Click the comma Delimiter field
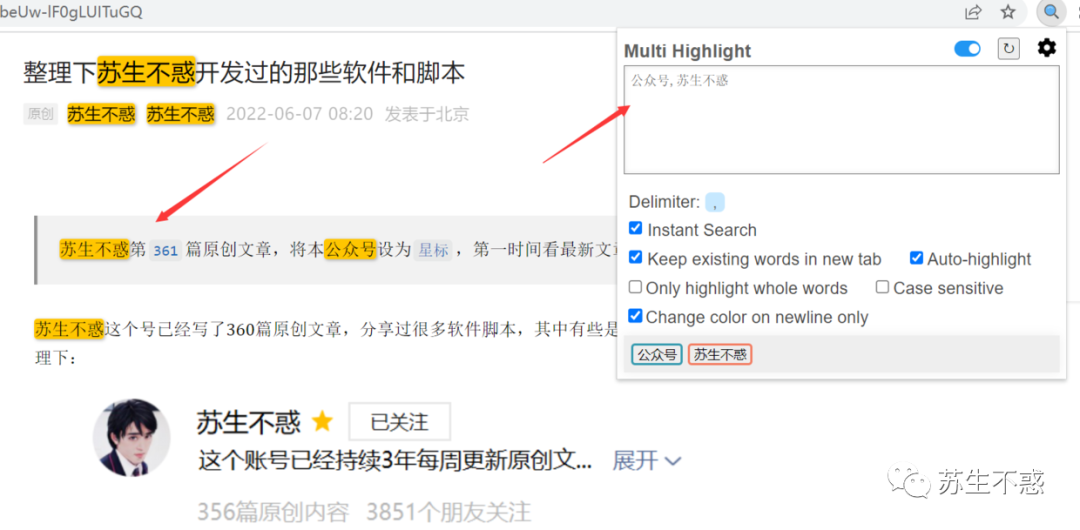This screenshot has width=1080, height=530. click(716, 202)
